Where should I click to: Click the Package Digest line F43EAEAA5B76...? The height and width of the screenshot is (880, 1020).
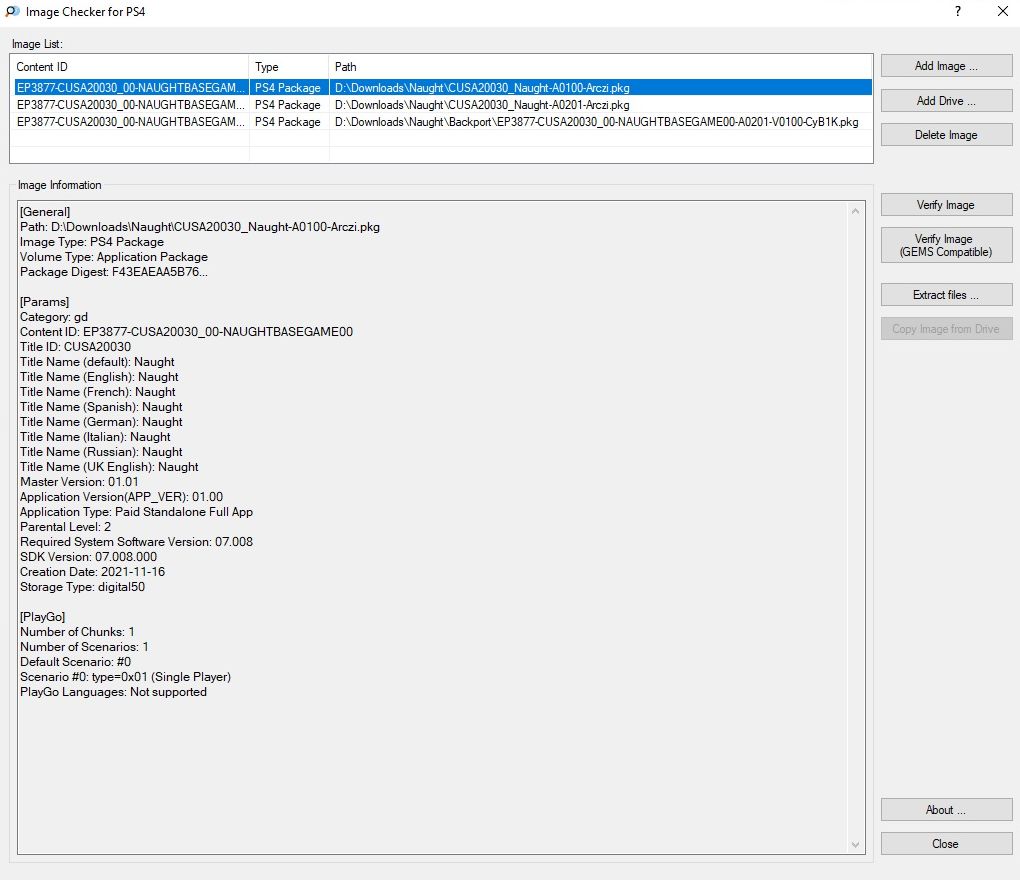pos(114,272)
